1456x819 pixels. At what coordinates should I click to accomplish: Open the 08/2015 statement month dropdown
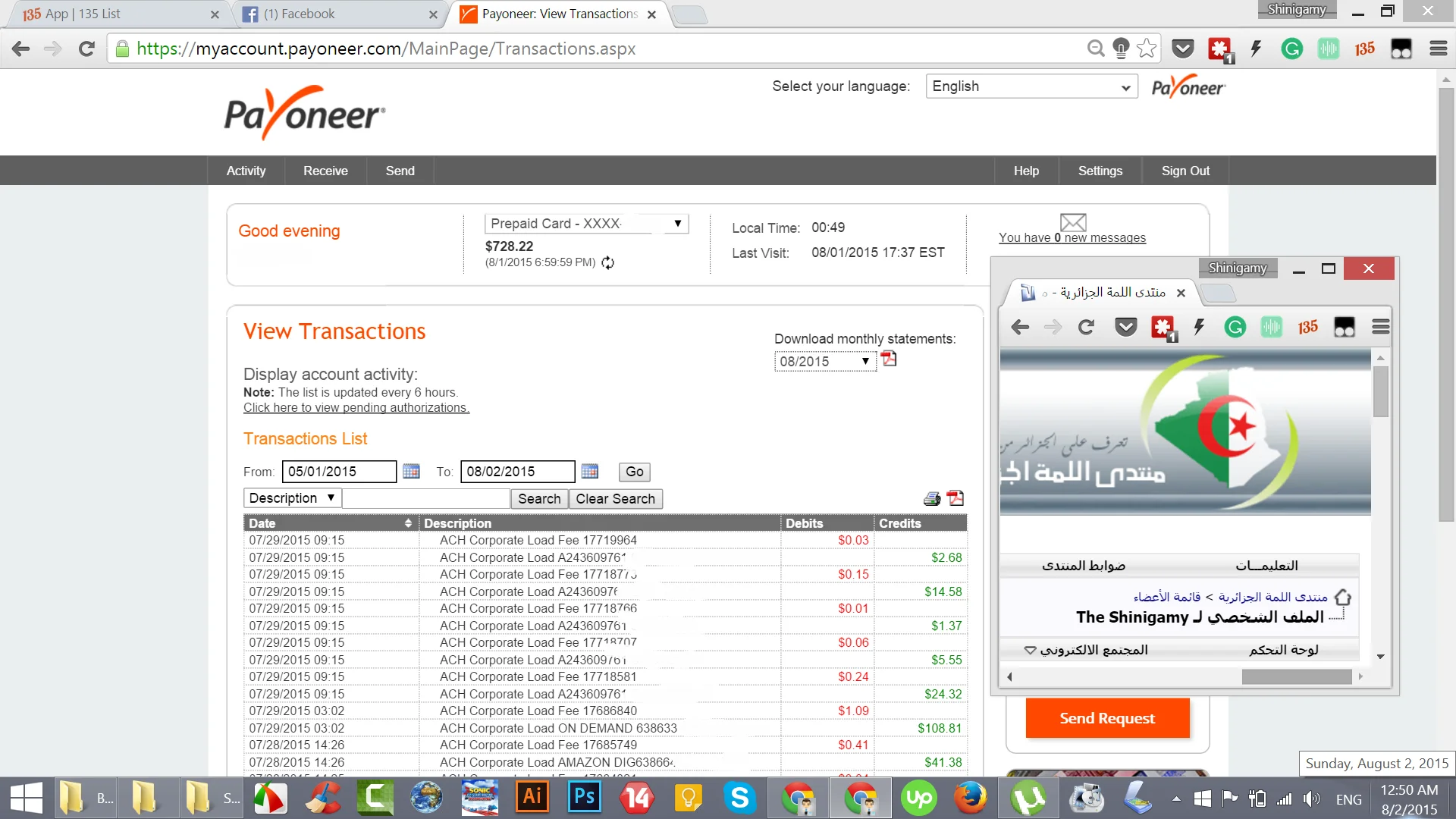click(x=824, y=362)
